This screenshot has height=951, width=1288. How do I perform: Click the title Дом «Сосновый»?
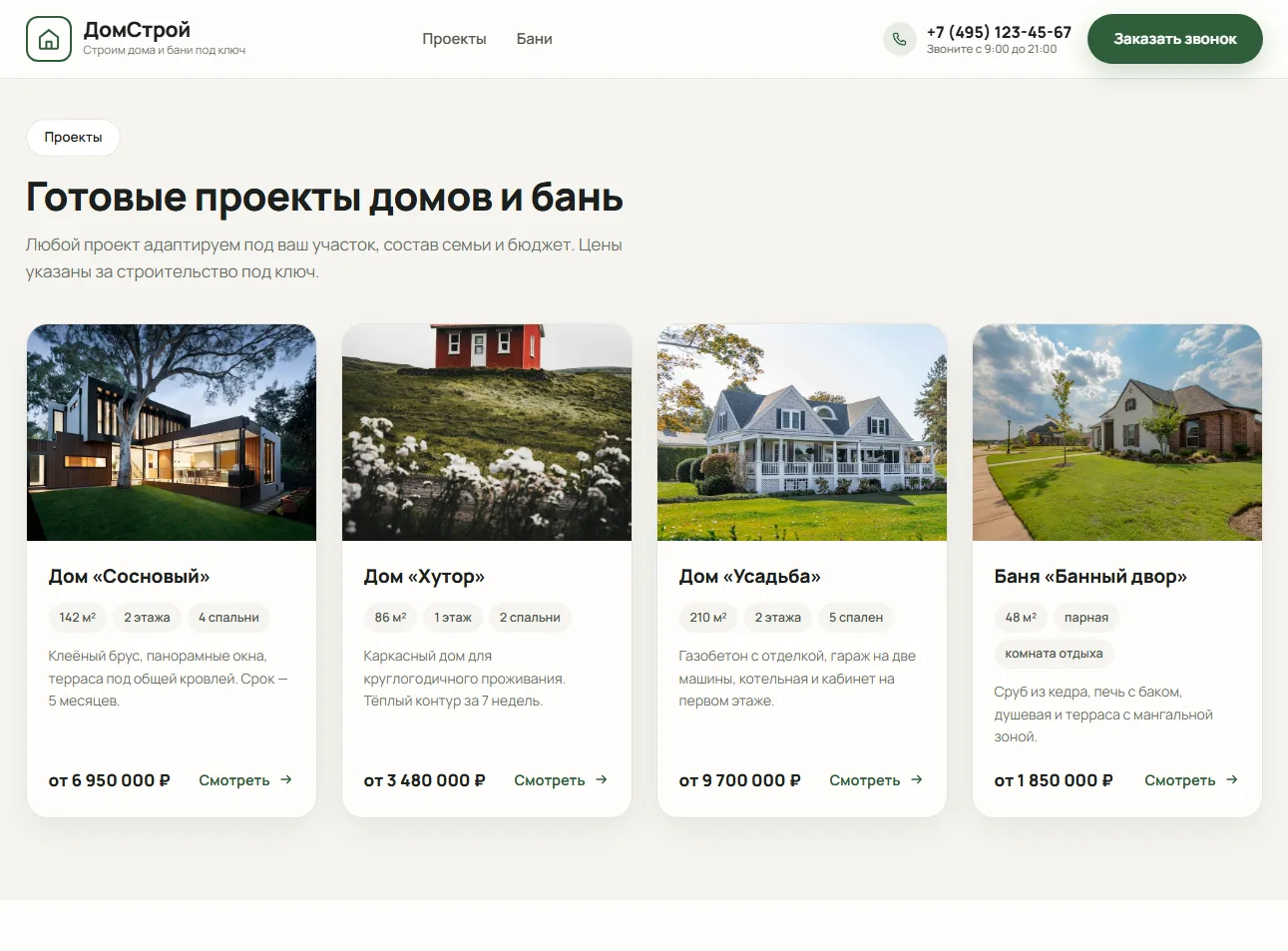pos(129,577)
